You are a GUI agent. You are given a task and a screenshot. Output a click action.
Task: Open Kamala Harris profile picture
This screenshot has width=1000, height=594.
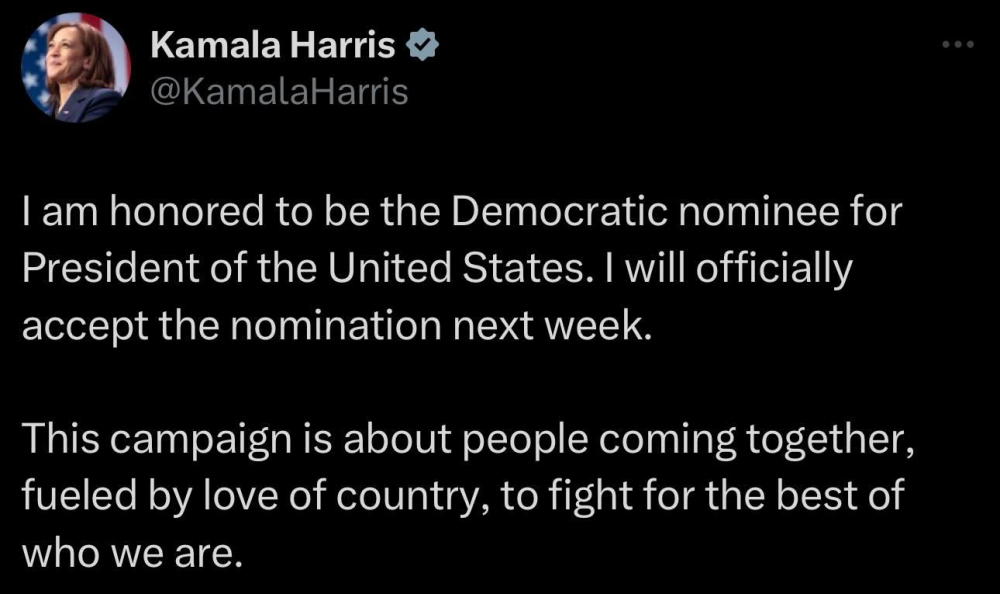pyautogui.click(x=76, y=69)
